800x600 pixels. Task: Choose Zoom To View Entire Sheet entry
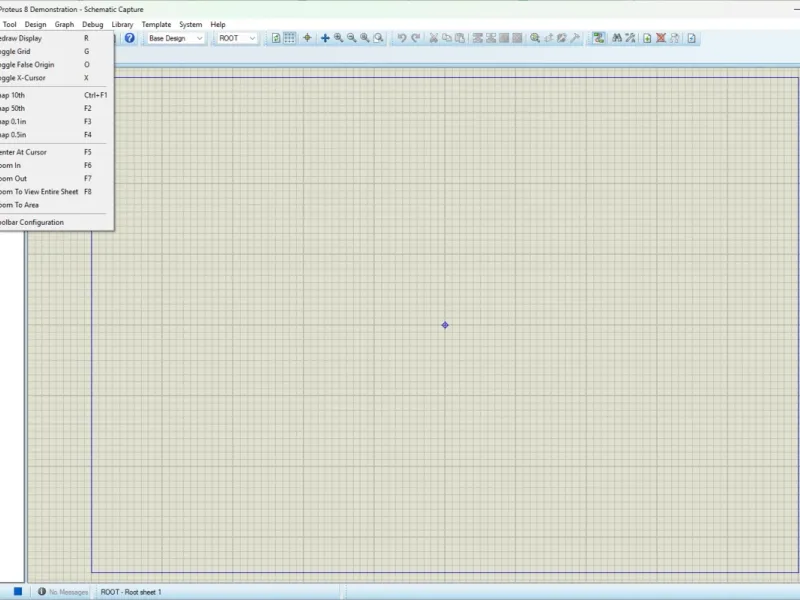55,192
